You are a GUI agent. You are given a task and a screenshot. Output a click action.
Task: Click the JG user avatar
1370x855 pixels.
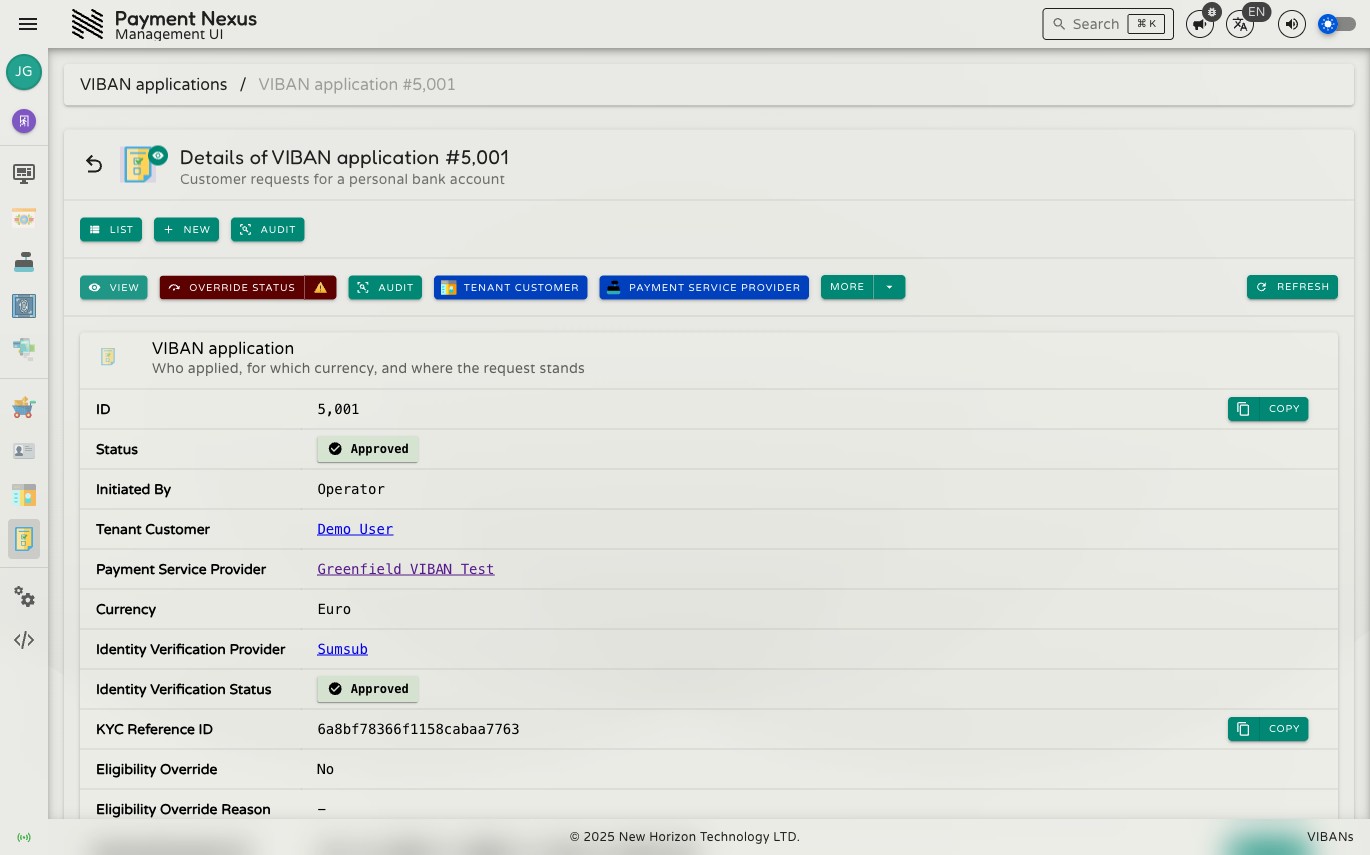click(24, 72)
